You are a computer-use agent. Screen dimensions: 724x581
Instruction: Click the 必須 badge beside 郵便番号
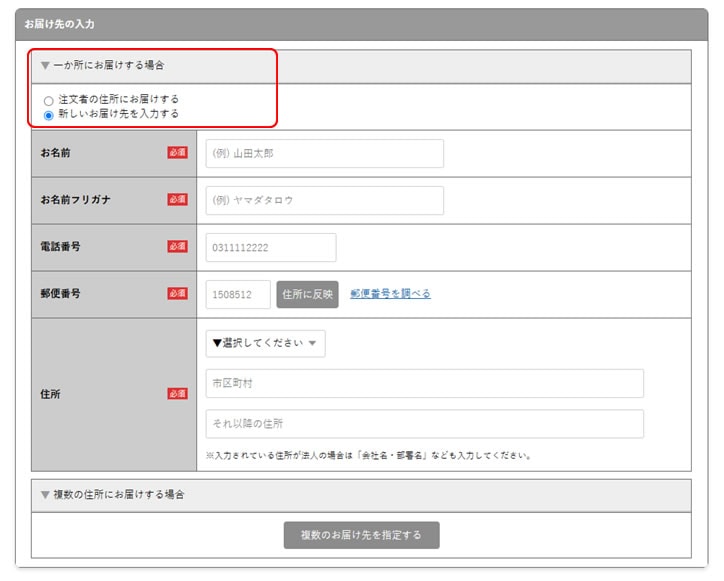pos(177,294)
